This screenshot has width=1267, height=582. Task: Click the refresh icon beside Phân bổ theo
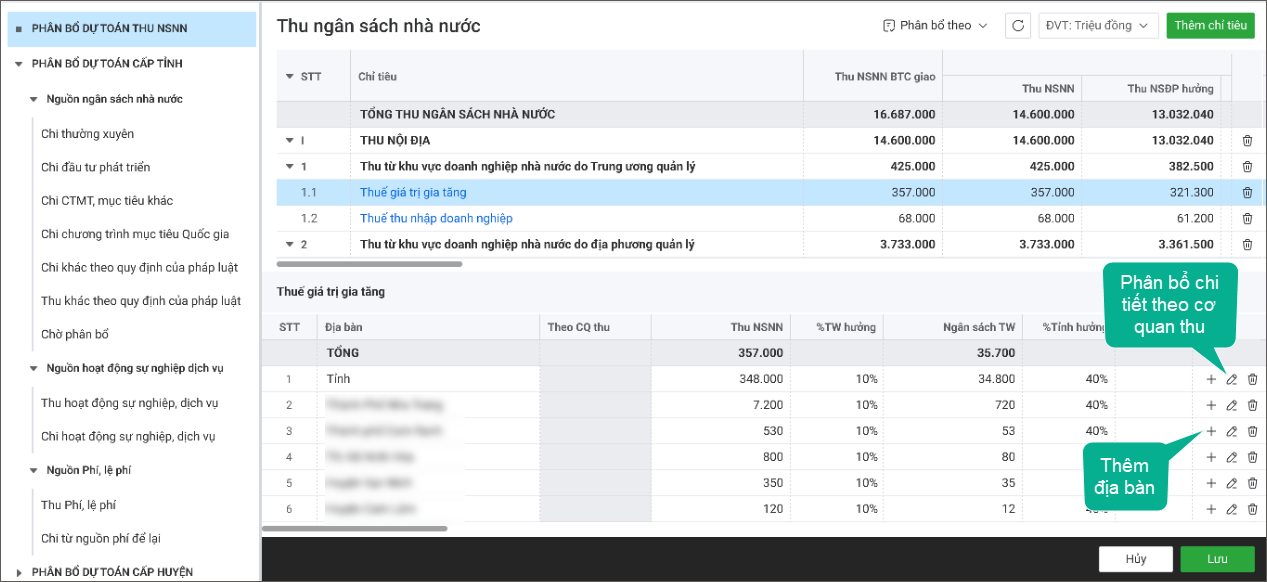pos(1018,25)
